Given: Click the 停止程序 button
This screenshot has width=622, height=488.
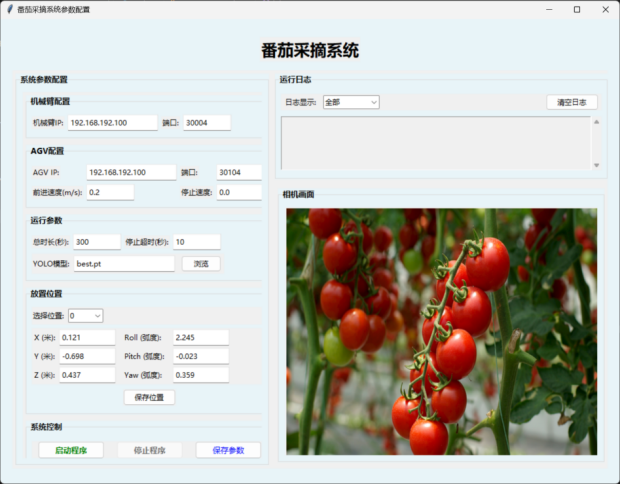Looking at the screenshot, I should pyautogui.click(x=149, y=450).
